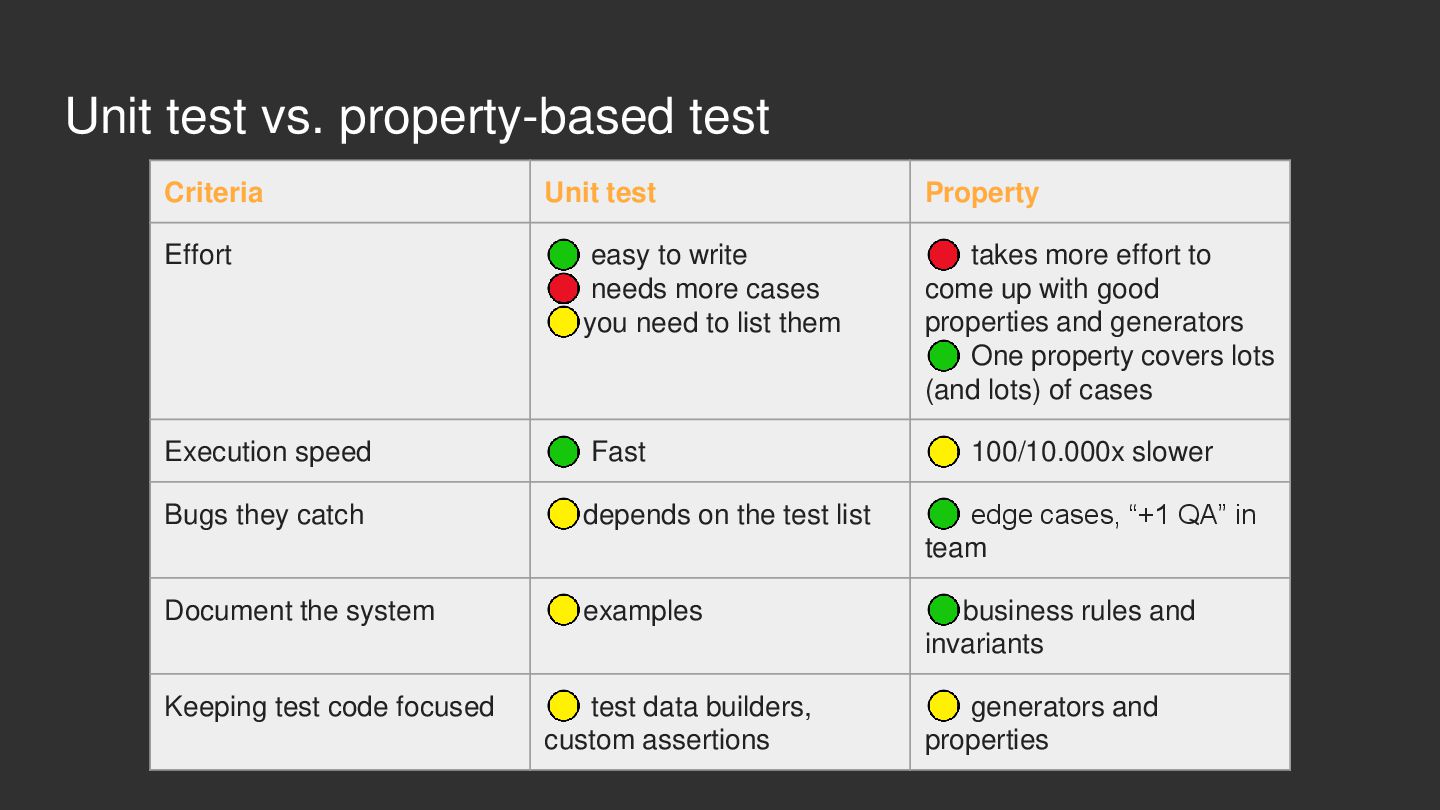Click green circle beside 'business rules and'

[x=944, y=610]
